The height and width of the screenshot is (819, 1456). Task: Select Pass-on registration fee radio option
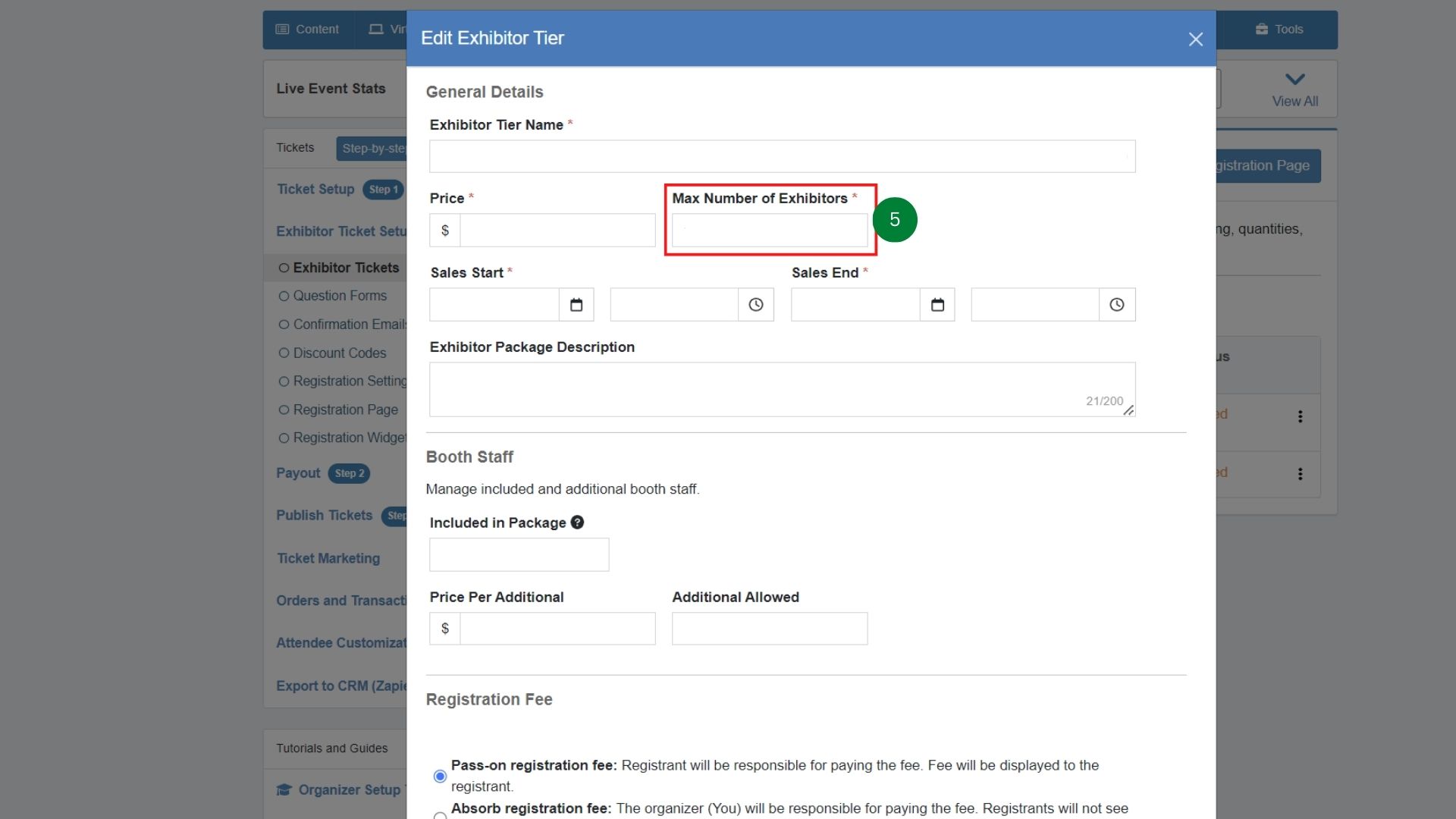(440, 776)
